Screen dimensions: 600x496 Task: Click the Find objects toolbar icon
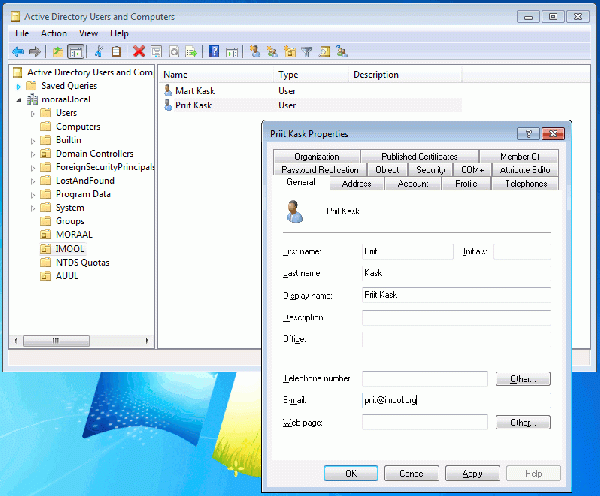324,51
